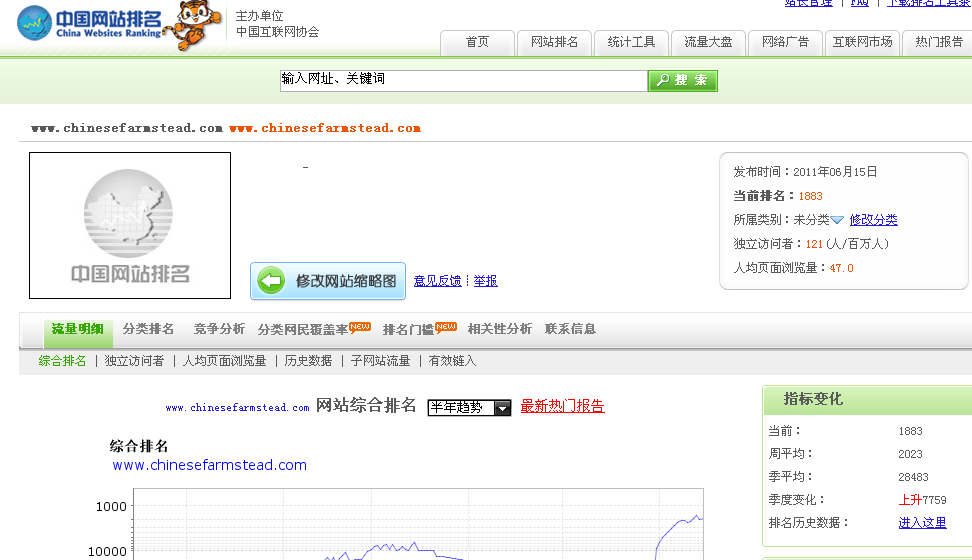This screenshot has width=972, height=560.
Task: Select the 联系信息 tab
Action: (570, 329)
